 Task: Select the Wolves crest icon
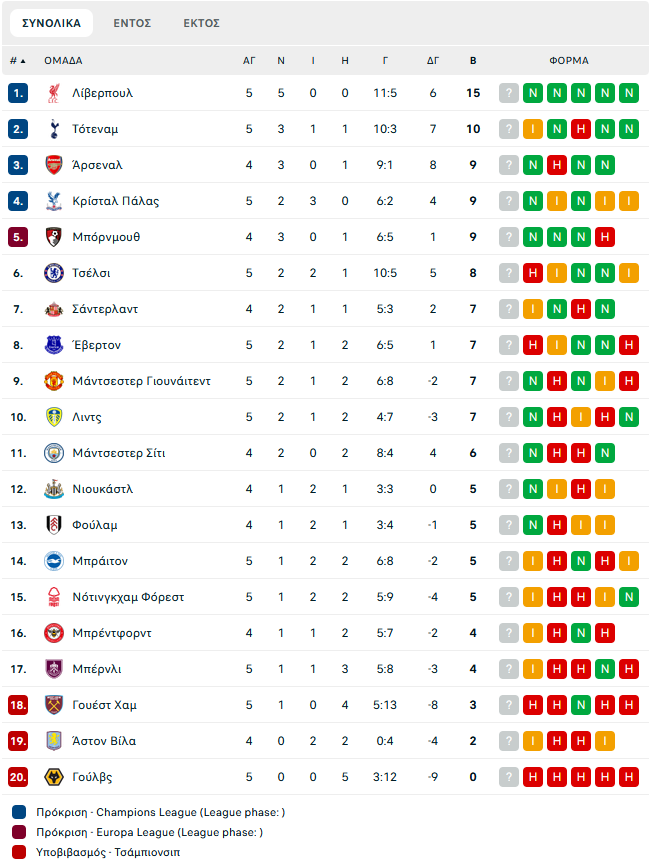[54, 777]
